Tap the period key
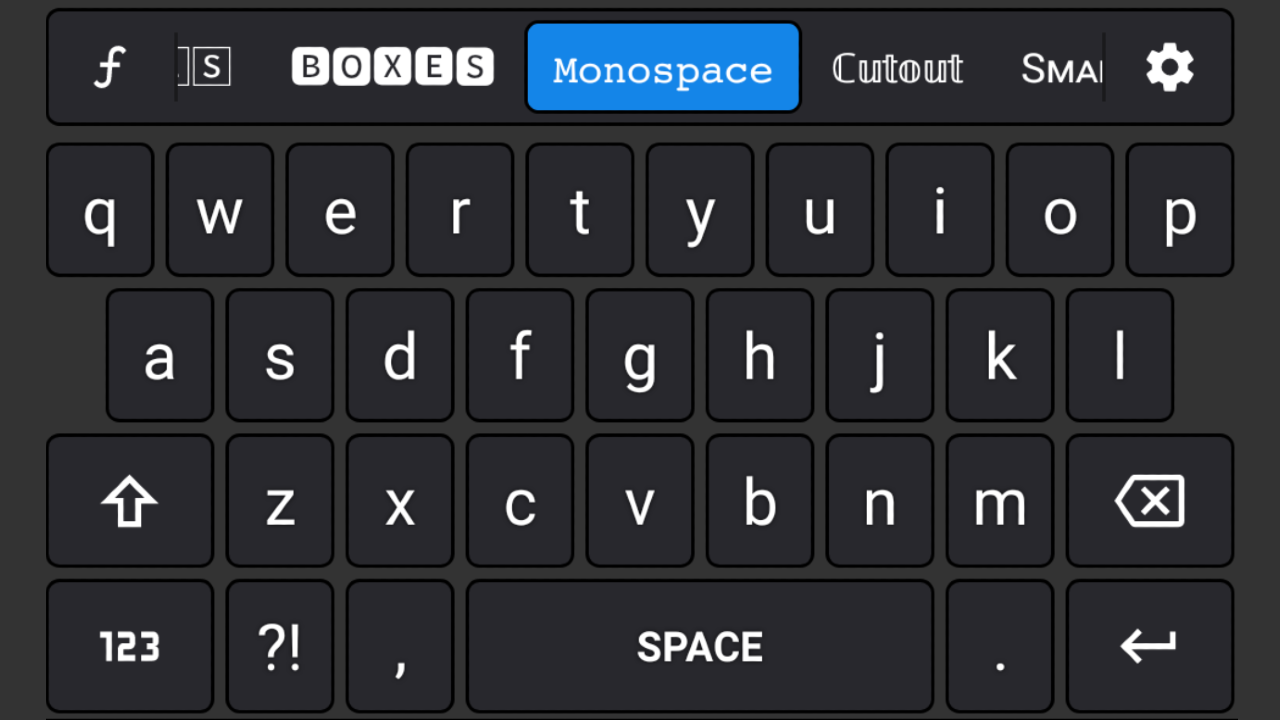Viewport: 1280px width, 720px height. tap(1000, 647)
